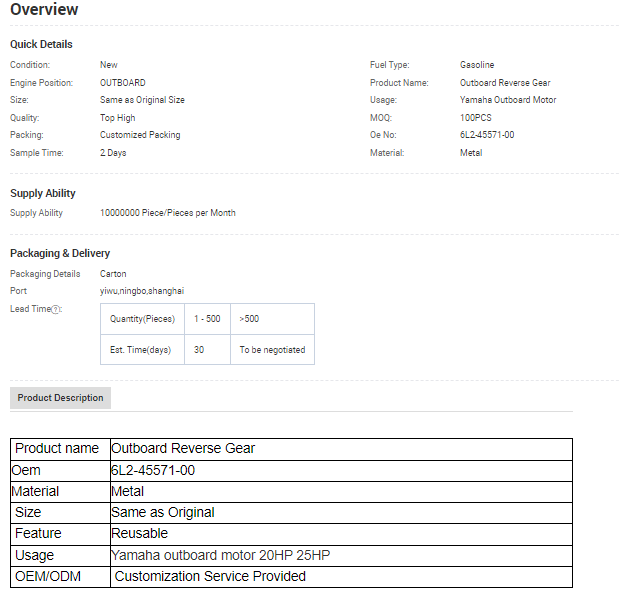The height and width of the screenshot is (605, 619).
Task: Select the OUTBOARD engine position value
Action: (122, 83)
